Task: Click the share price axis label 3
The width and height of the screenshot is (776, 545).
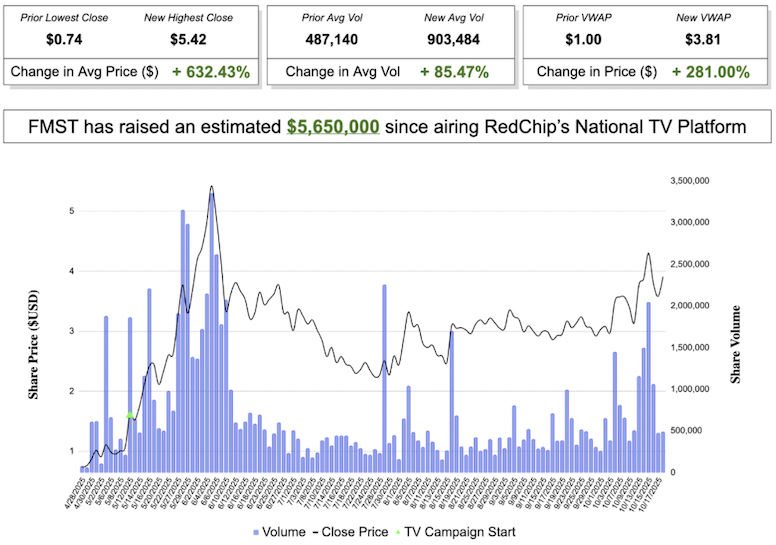Action: click(x=72, y=331)
